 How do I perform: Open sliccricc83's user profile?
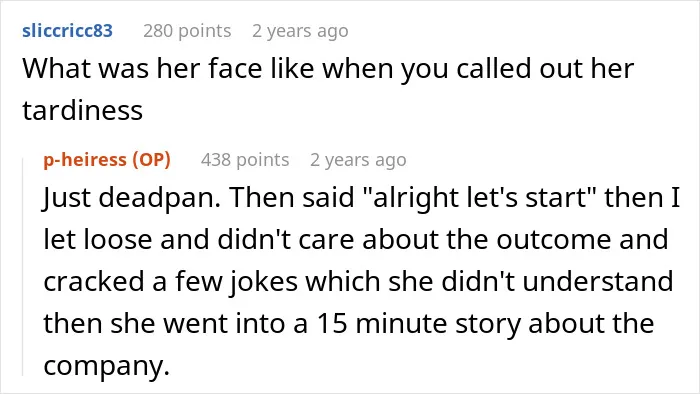coord(67,31)
